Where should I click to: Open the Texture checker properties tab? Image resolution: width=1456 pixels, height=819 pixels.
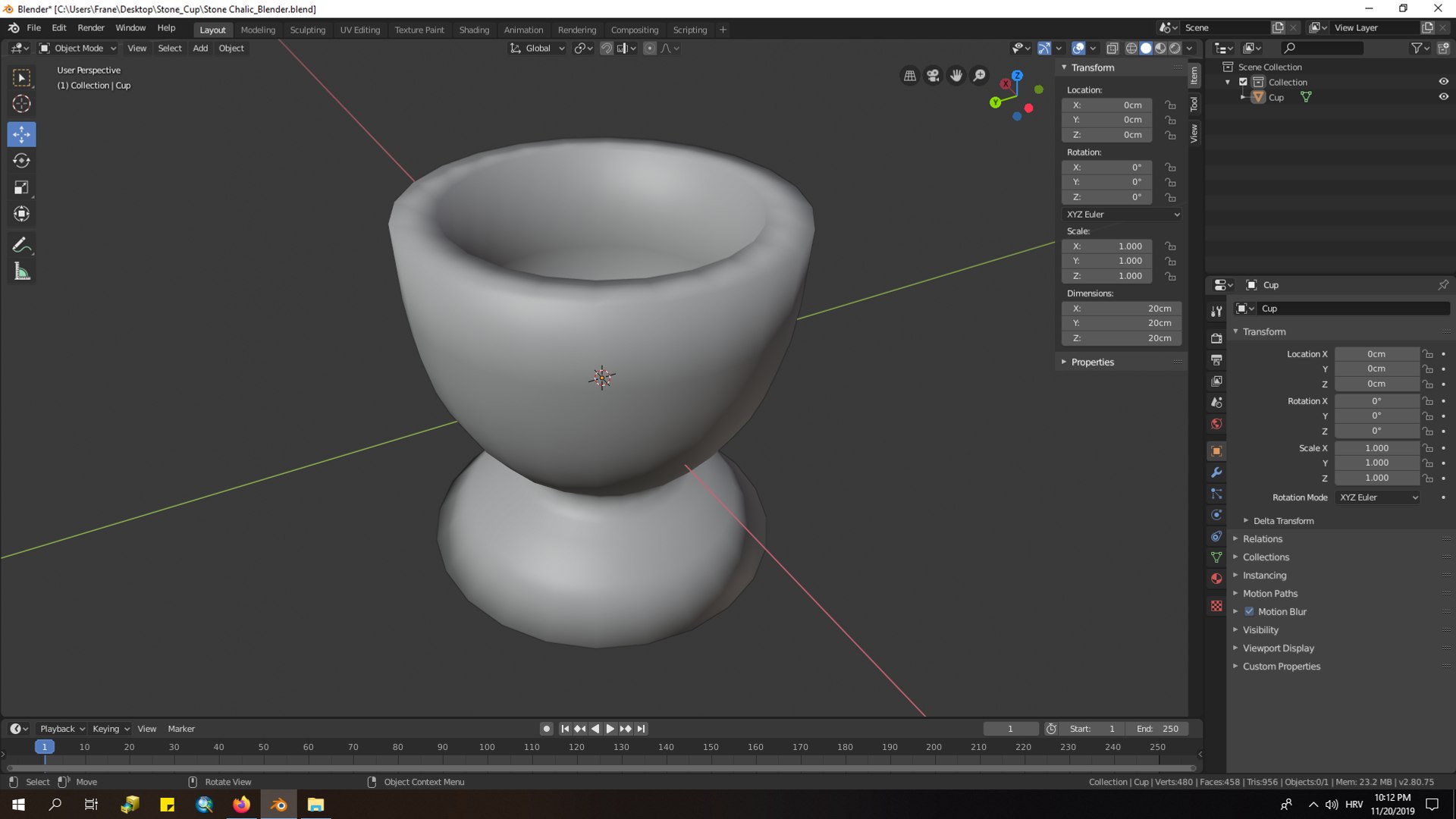[1216, 605]
